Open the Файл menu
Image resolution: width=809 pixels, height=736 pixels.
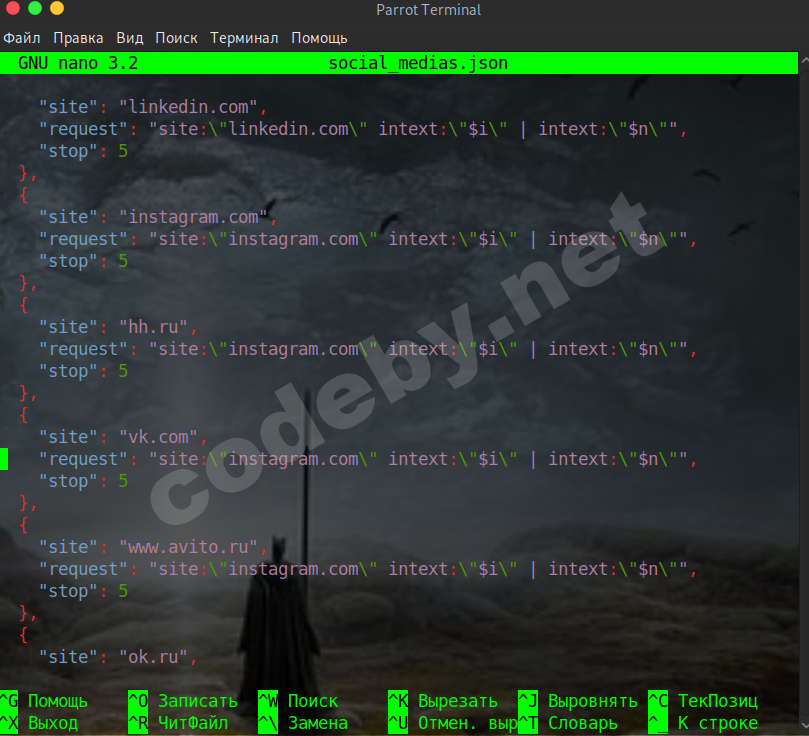[22, 38]
